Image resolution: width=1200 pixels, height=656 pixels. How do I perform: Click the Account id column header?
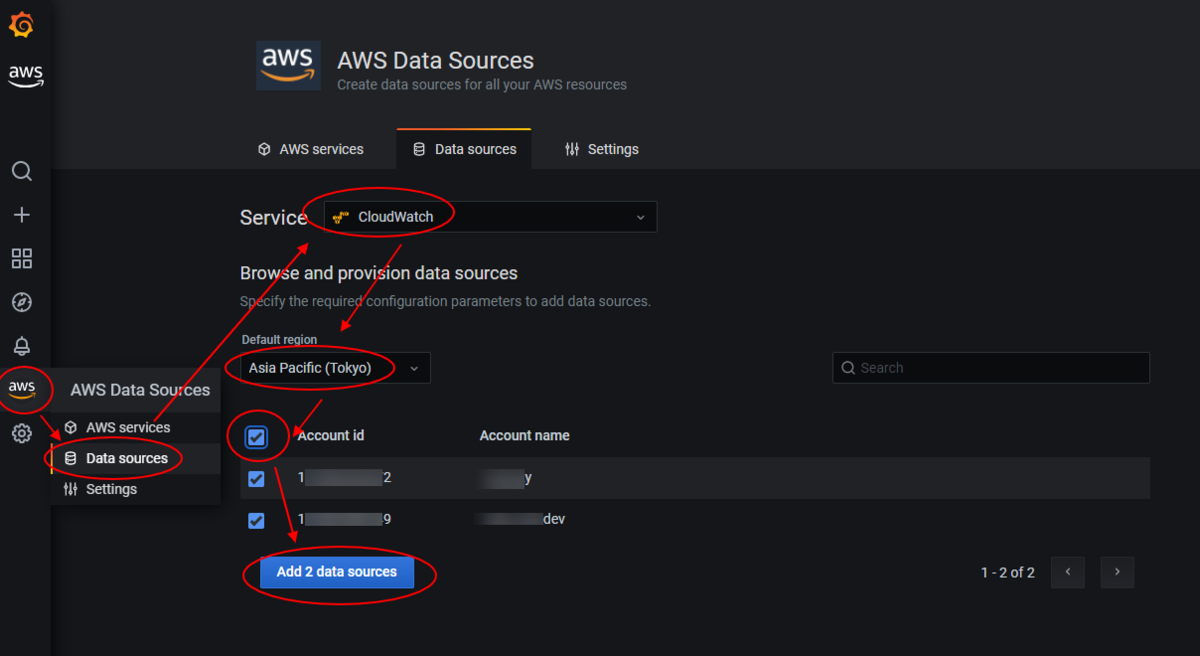(331, 435)
